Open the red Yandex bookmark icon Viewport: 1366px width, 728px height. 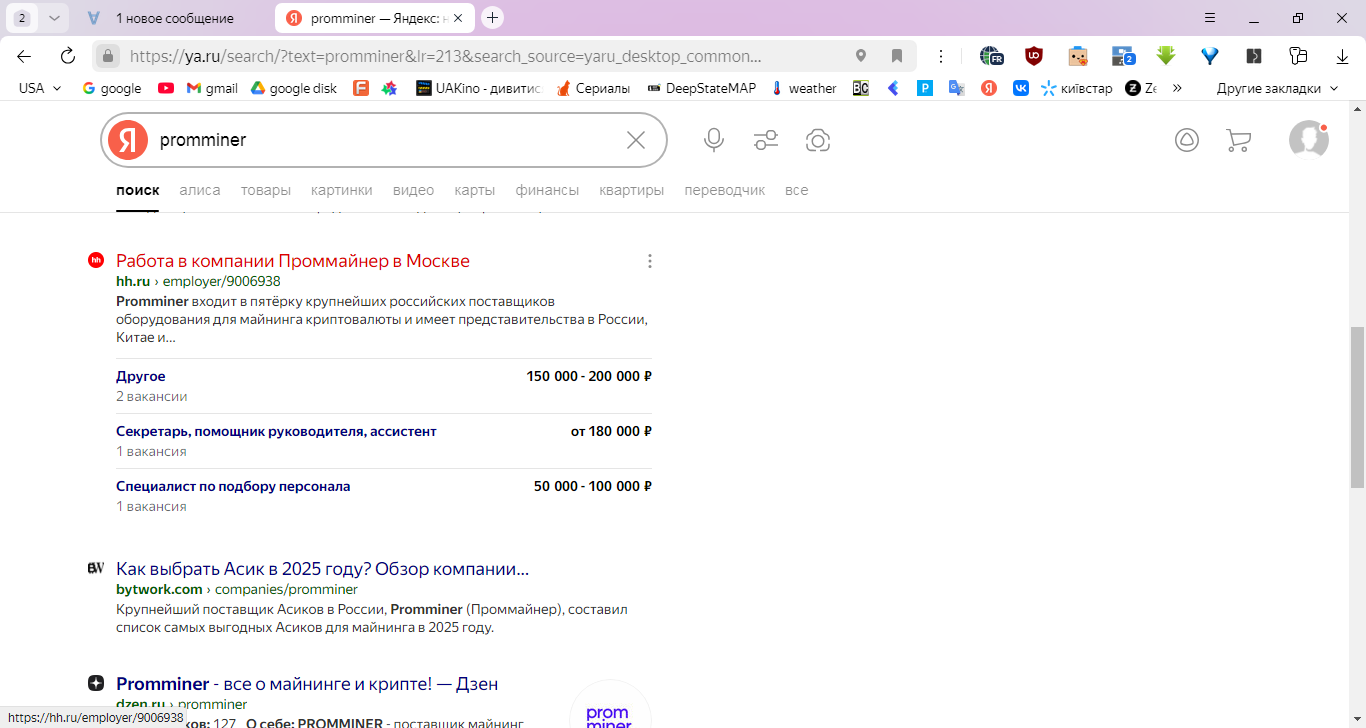[989, 88]
